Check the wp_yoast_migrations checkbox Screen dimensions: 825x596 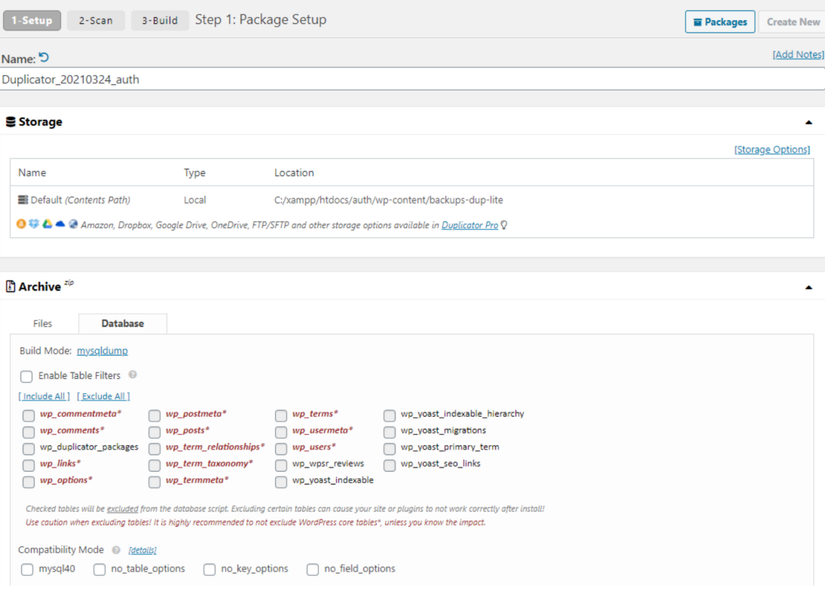389,432
